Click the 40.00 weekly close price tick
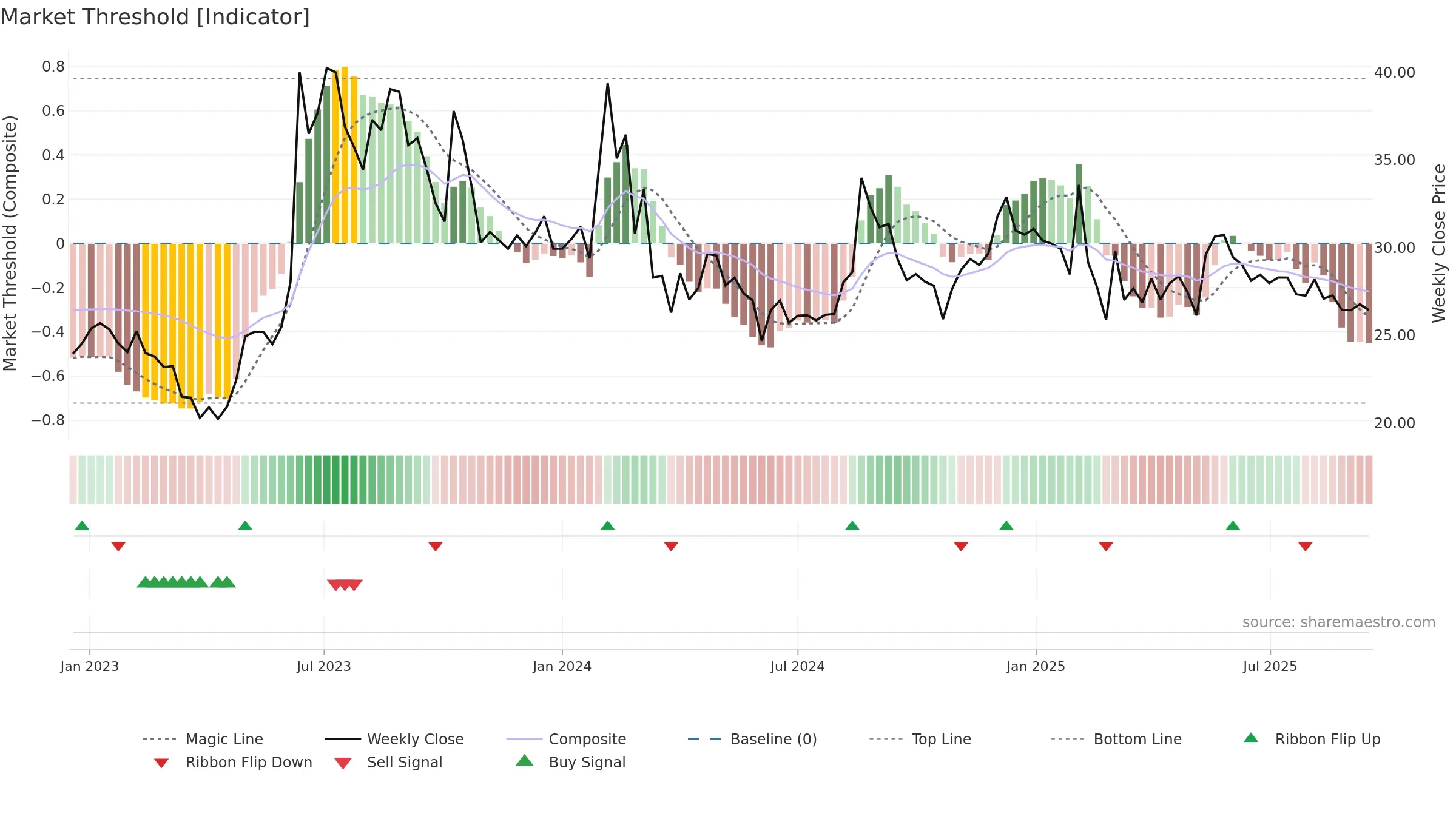The height and width of the screenshot is (819, 1456). (x=1395, y=73)
